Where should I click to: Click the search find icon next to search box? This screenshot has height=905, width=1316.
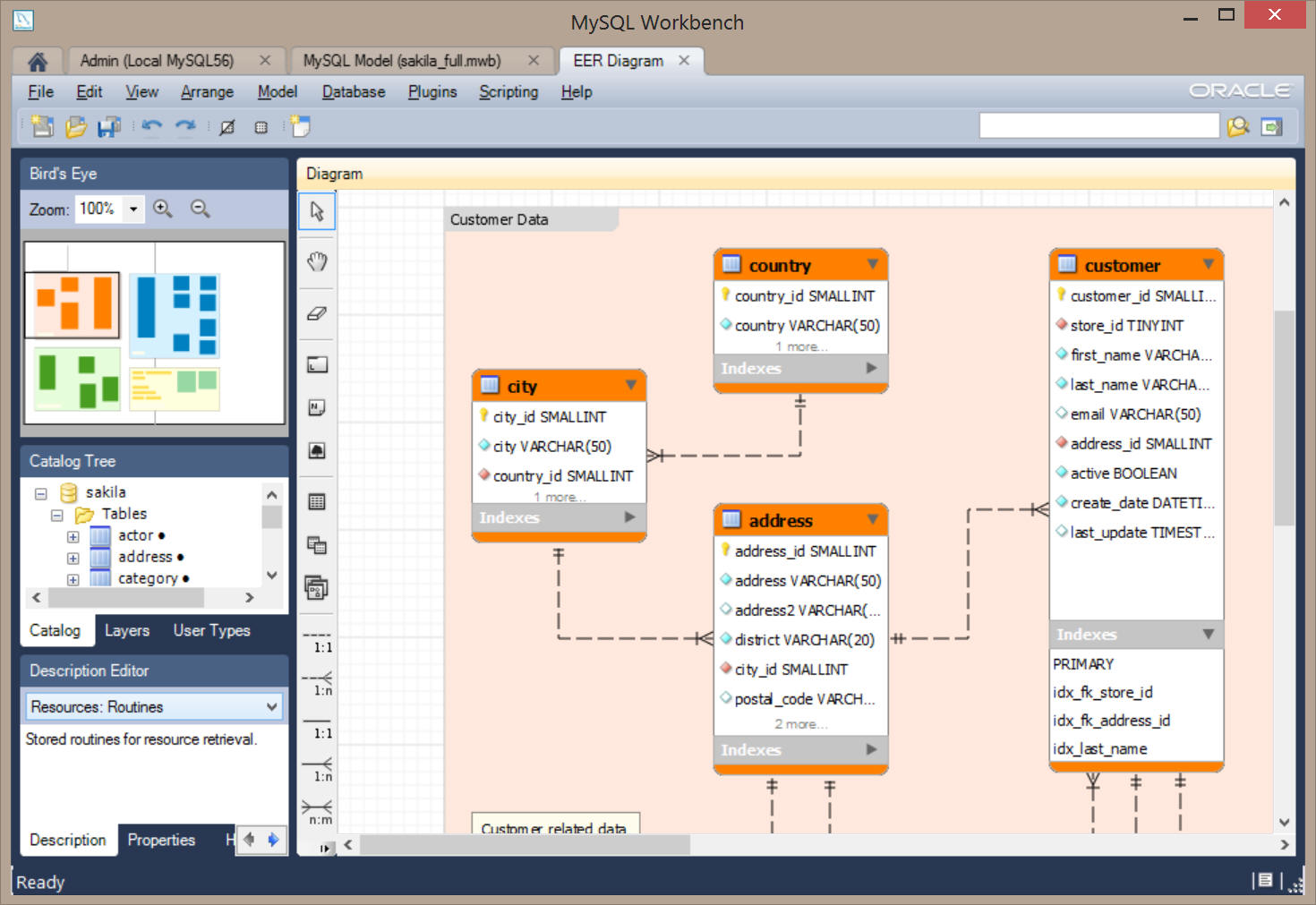pos(1238,127)
